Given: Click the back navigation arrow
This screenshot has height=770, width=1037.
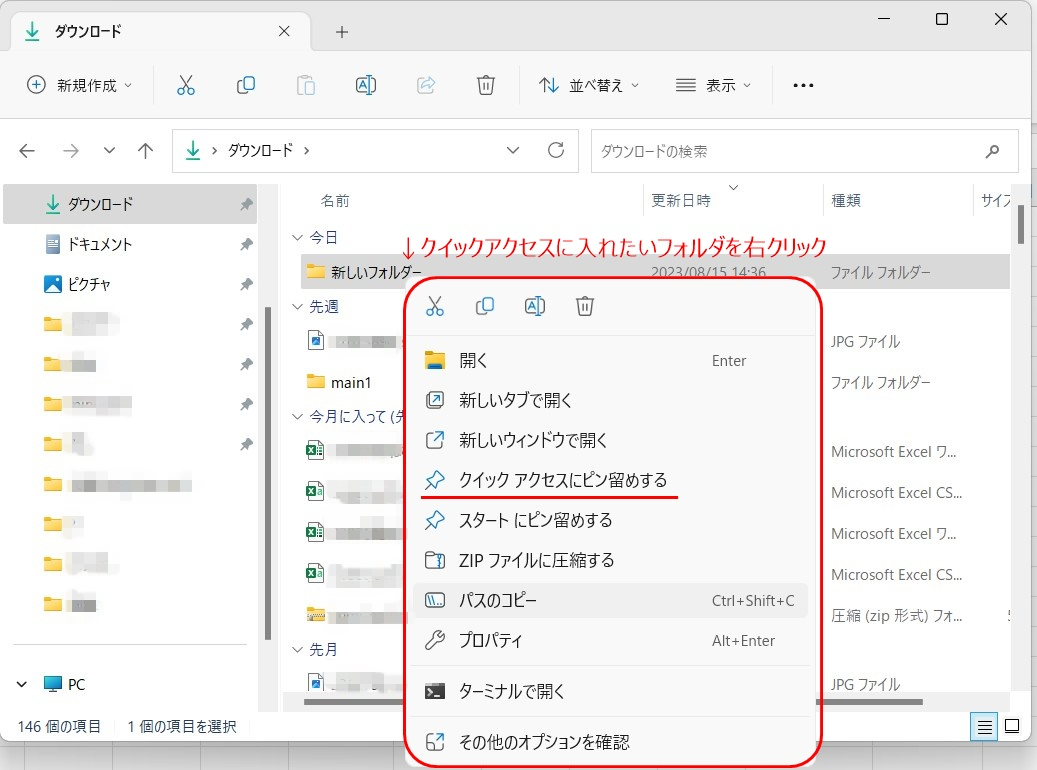Looking at the screenshot, I should pyautogui.click(x=27, y=150).
